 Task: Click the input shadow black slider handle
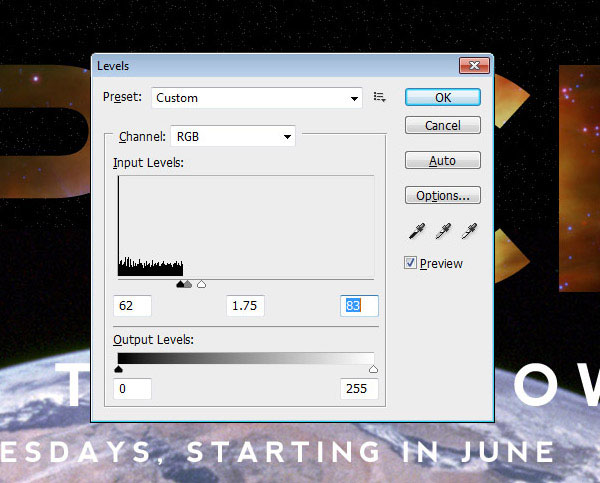tap(180, 284)
